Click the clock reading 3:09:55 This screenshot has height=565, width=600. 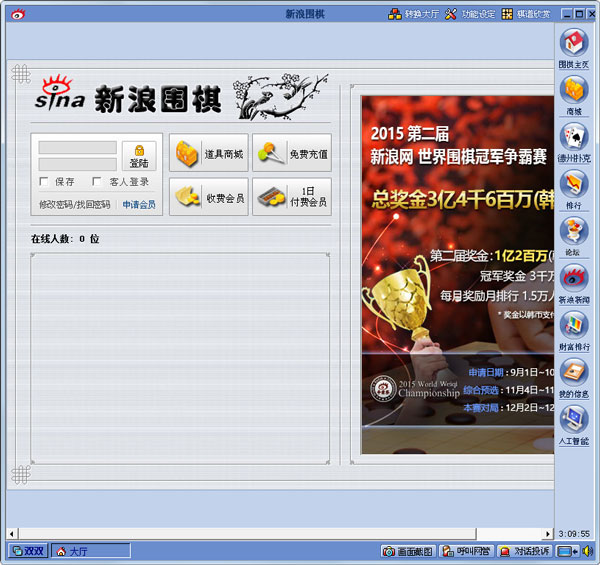[x=574, y=534]
